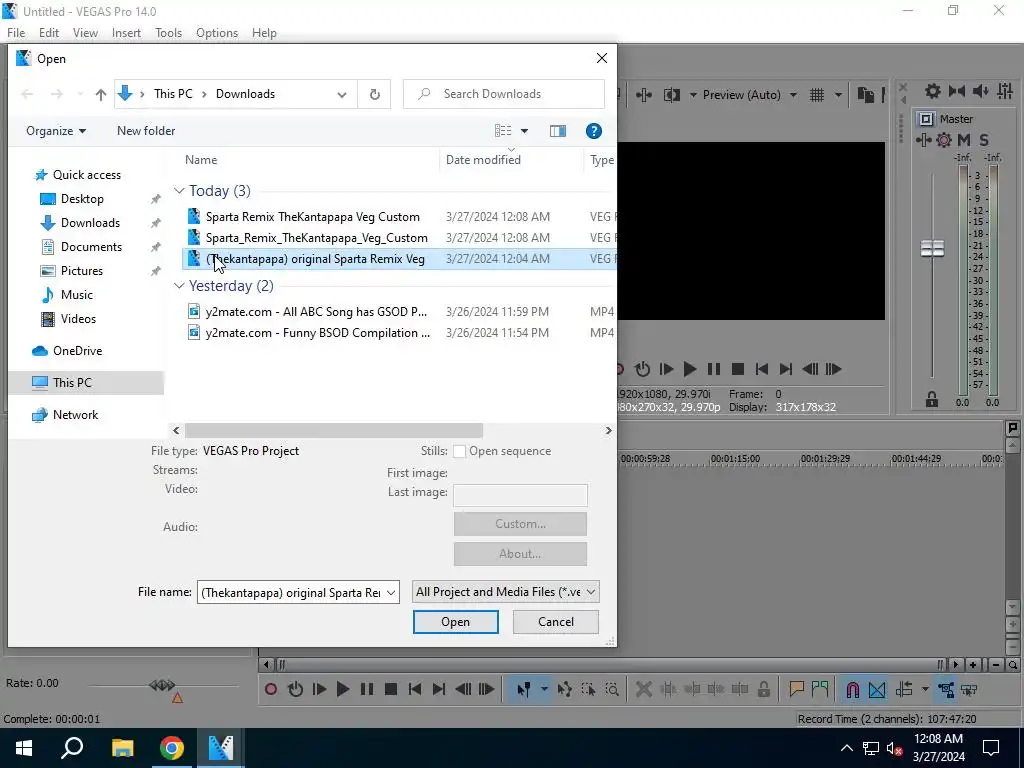This screenshot has height=768, width=1024.
Task: Open Chrome from the Windows taskbar
Action: pos(172,748)
